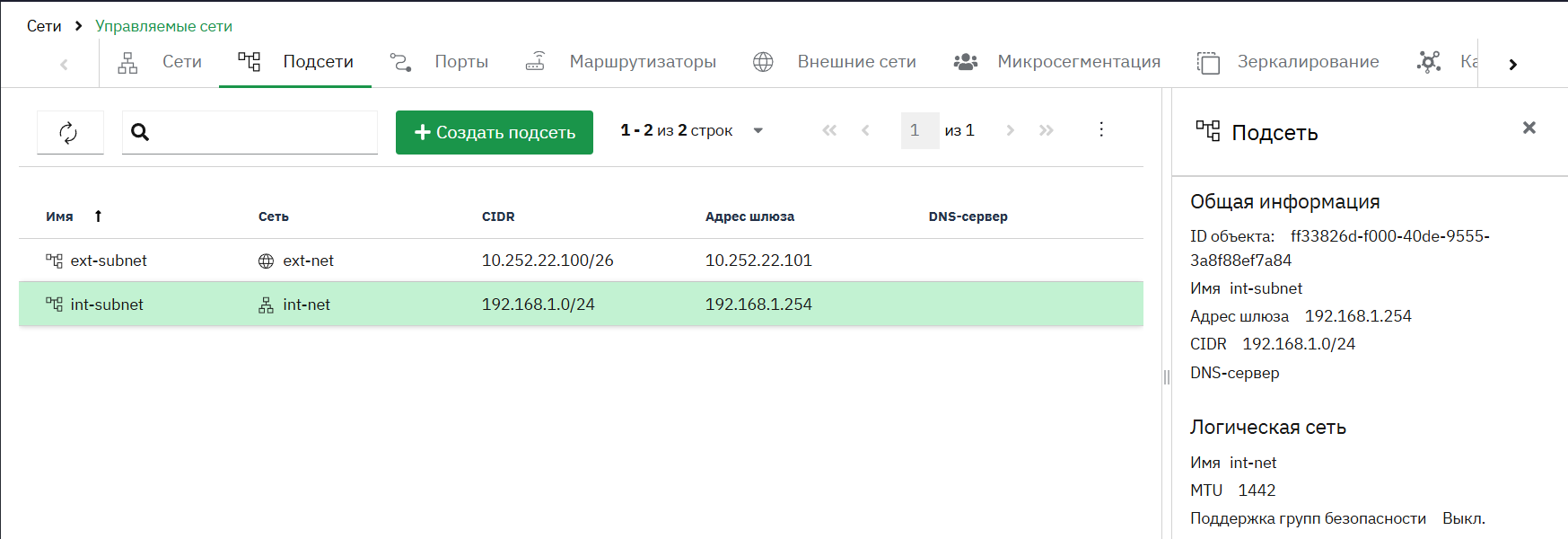Click the Маршрутизаторы router icon
Screen dimensions: 1568x539
[535, 61]
